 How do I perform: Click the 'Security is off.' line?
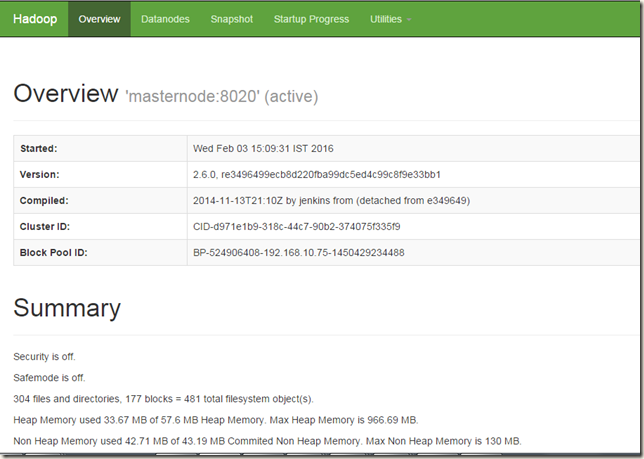pyautogui.click(x=44, y=356)
